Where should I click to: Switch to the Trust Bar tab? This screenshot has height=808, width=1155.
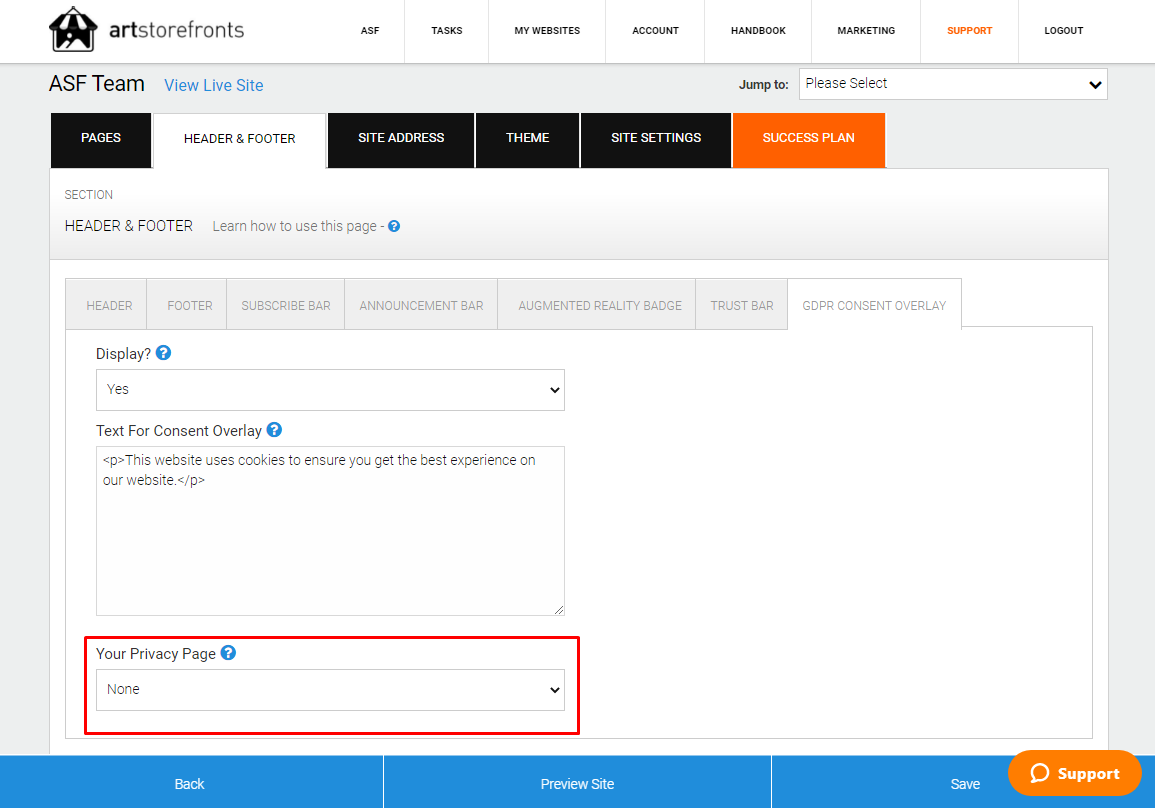coord(742,305)
